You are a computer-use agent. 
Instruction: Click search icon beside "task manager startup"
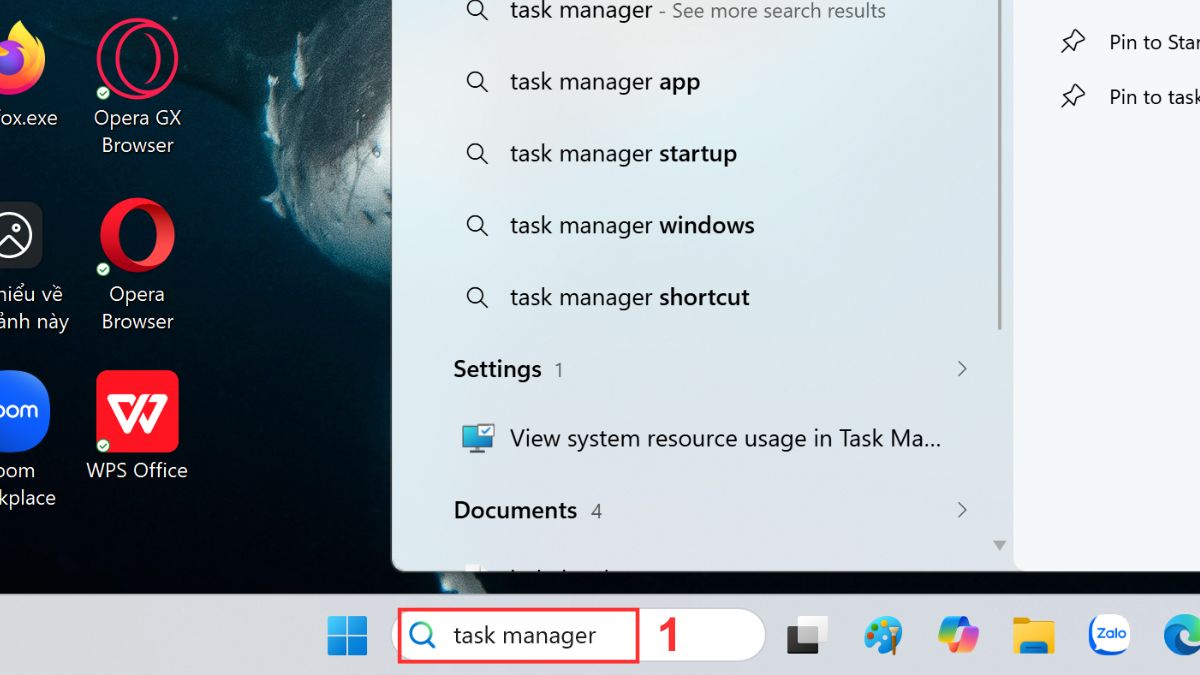(x=477, y=154)
